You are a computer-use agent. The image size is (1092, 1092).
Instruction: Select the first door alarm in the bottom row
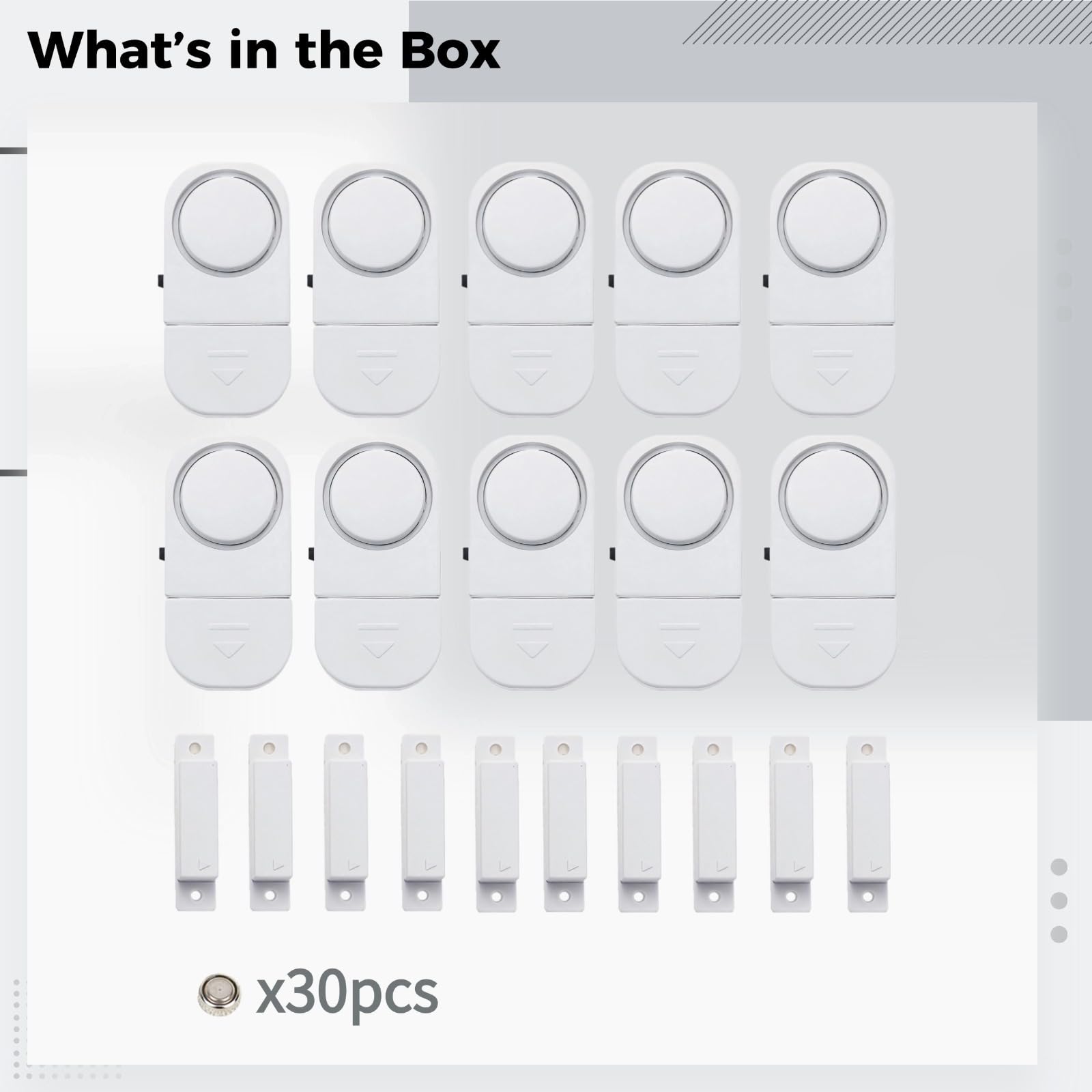tap(227, 562)
